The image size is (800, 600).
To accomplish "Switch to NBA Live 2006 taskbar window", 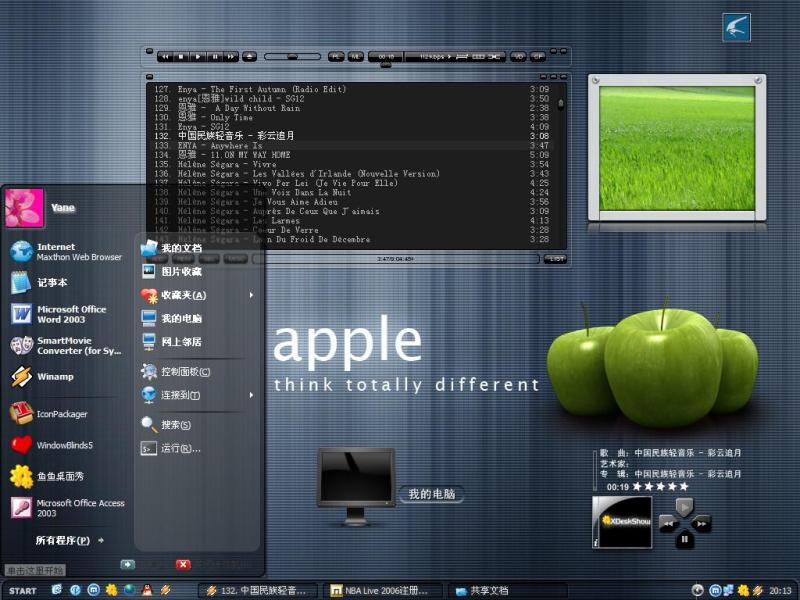I will coord(385,591).
